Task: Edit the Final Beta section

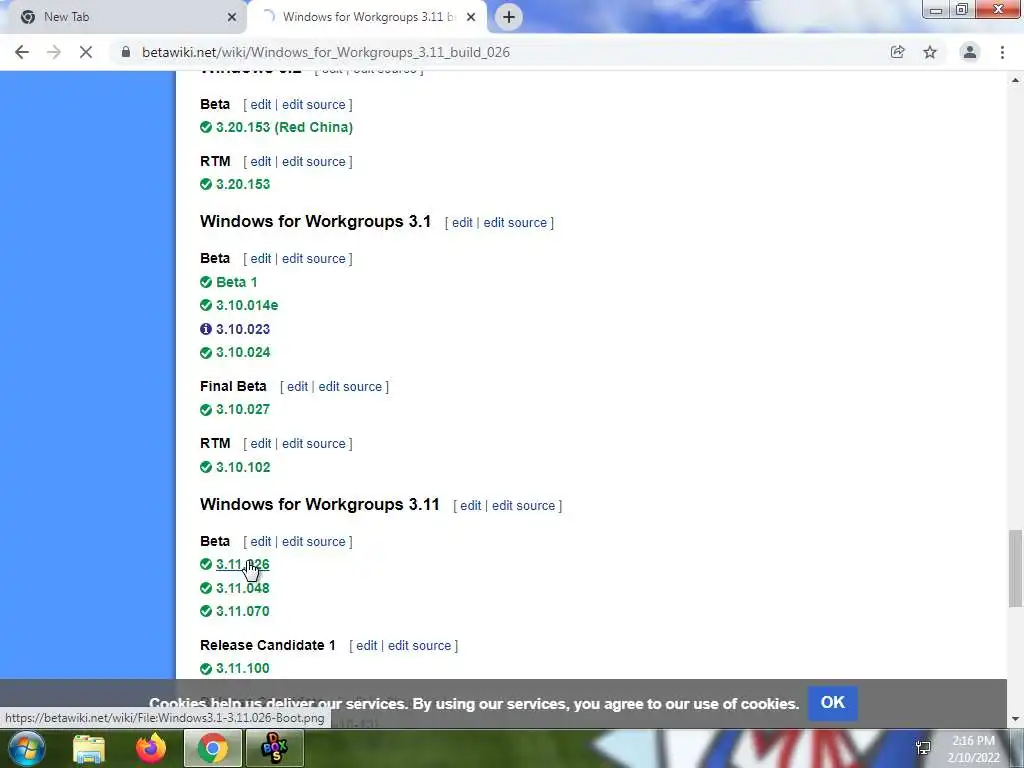Action: click(x=297, y=387)
